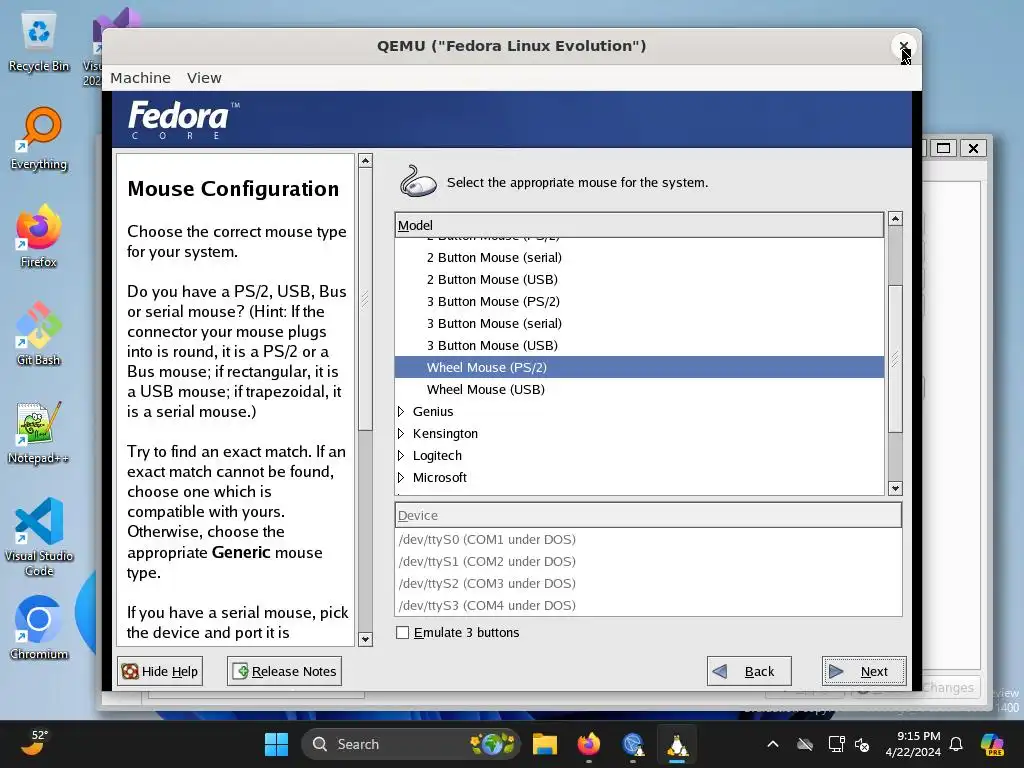
Task: Select 3 Button Mouse (USB)
Action: pos(639,345)
